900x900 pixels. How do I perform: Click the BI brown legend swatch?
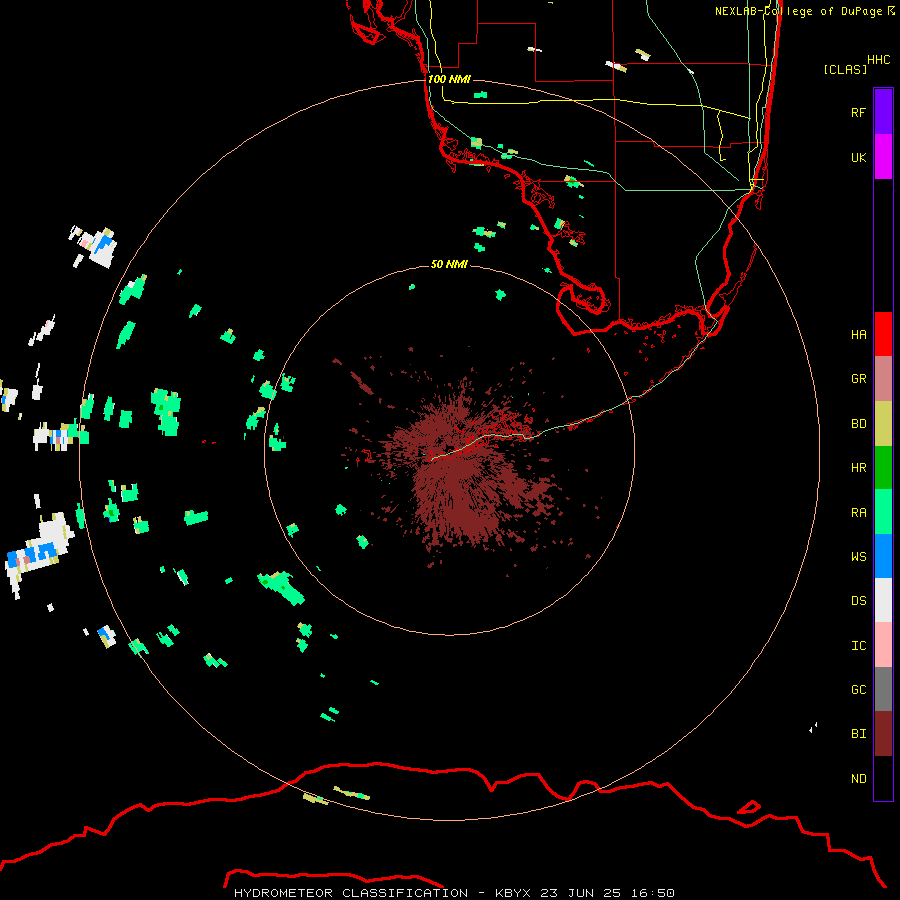click(x=883, y=734)
